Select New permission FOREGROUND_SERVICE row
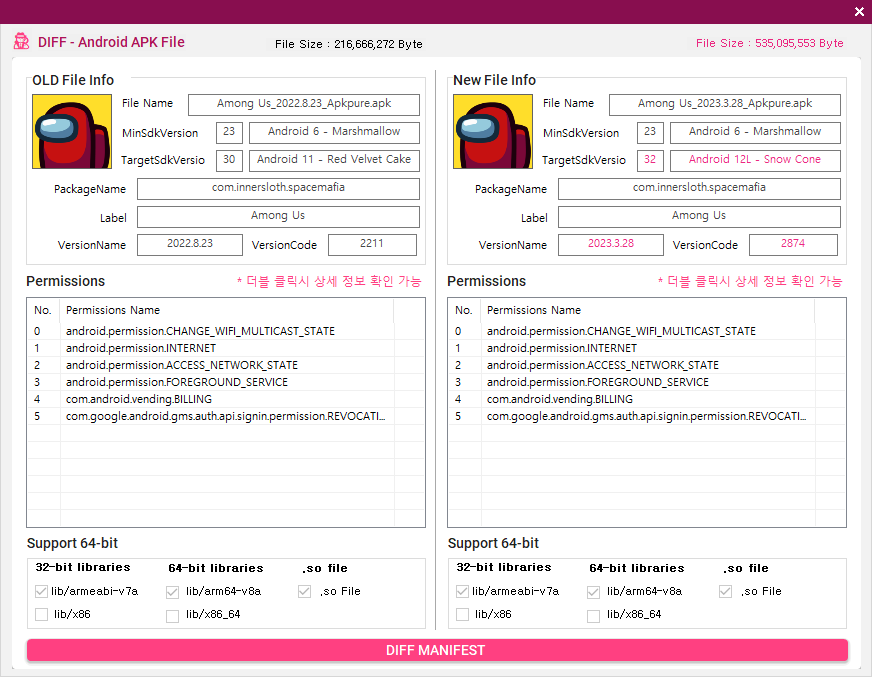The height and width of the screenshot is (677, 872). coord(647,382)
